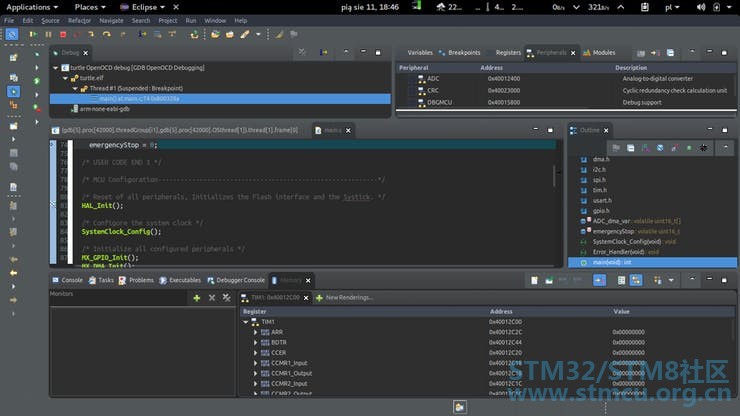
Task: Open the Applications system menu
Action: (x=29, y=7)
